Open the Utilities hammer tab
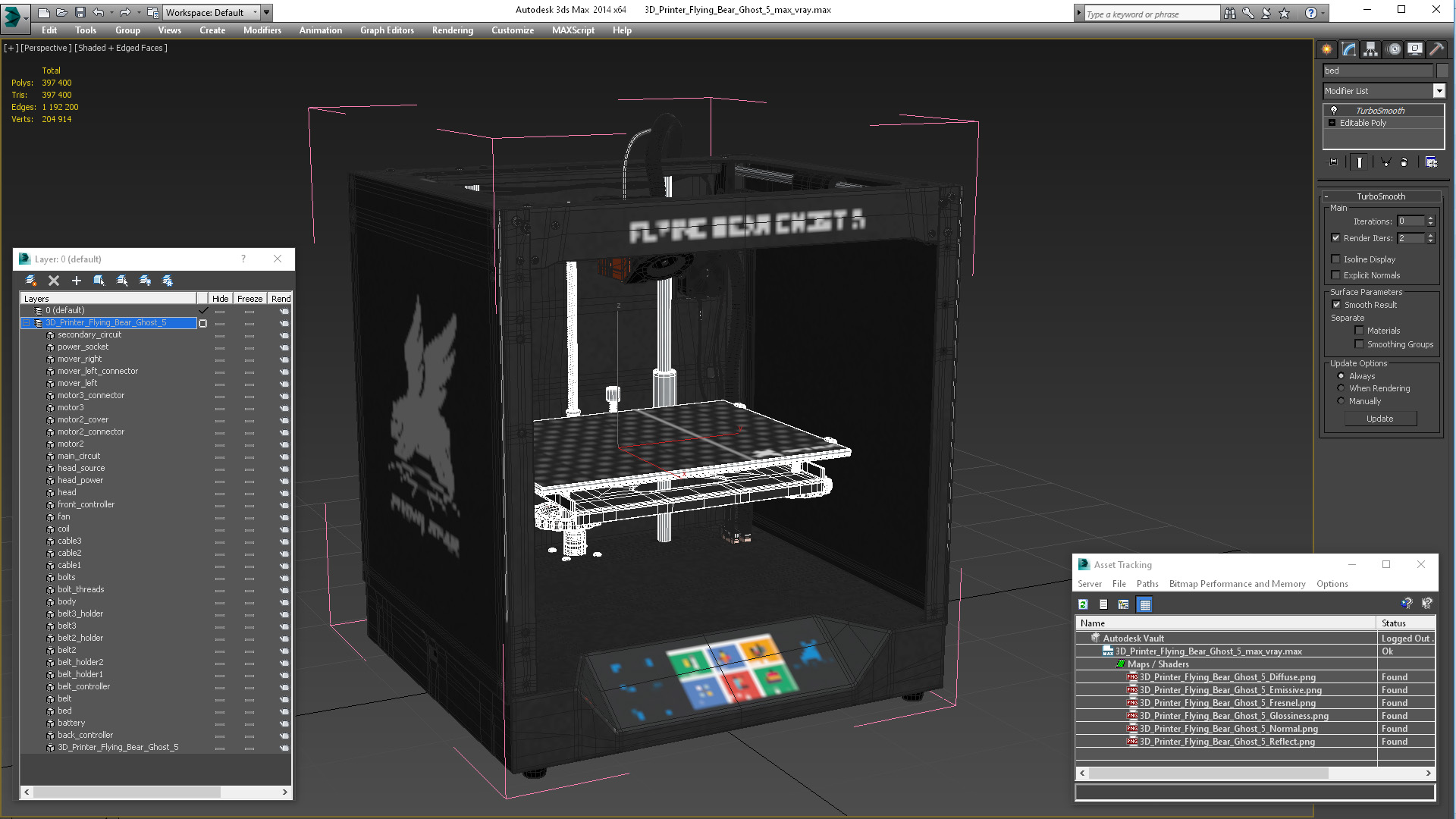The width and height of the screenshot is (1456, 819). click(1436, 49)
